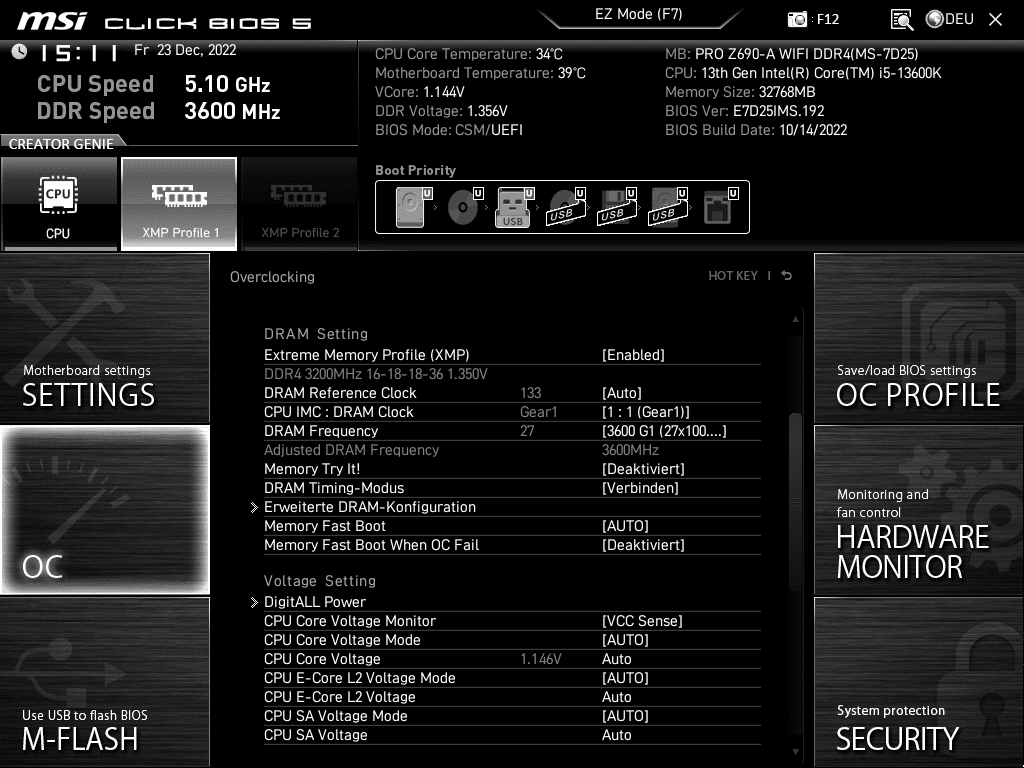Click the Overclocking list scrollbar thumb
1024x768 pixels.
795,503
